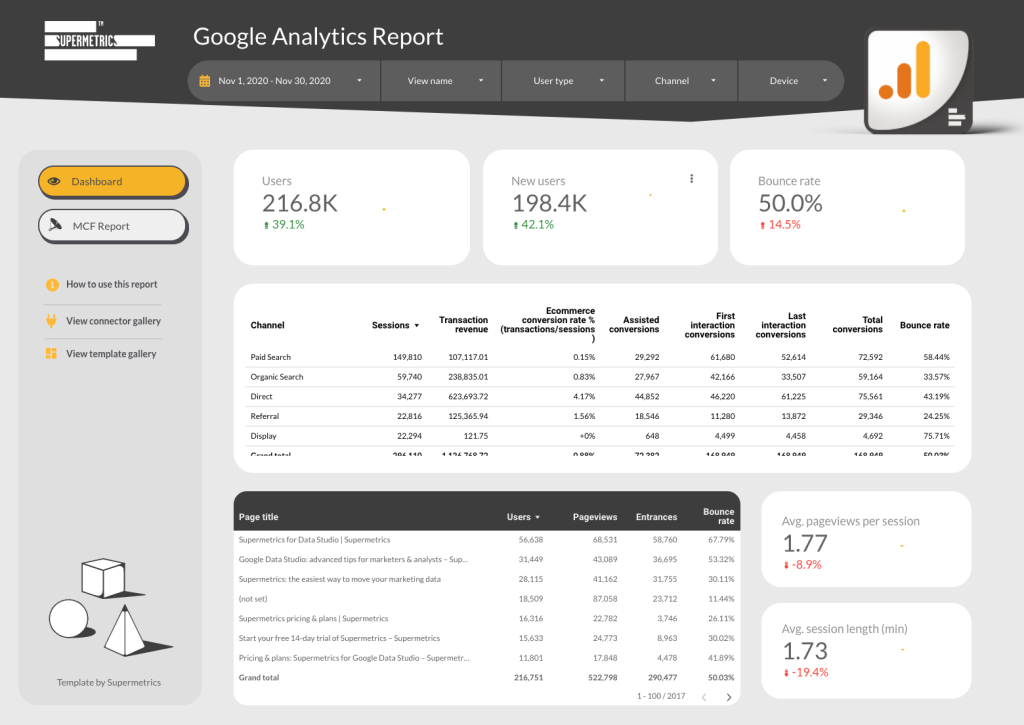Open View template gallery link

(111, 353)
